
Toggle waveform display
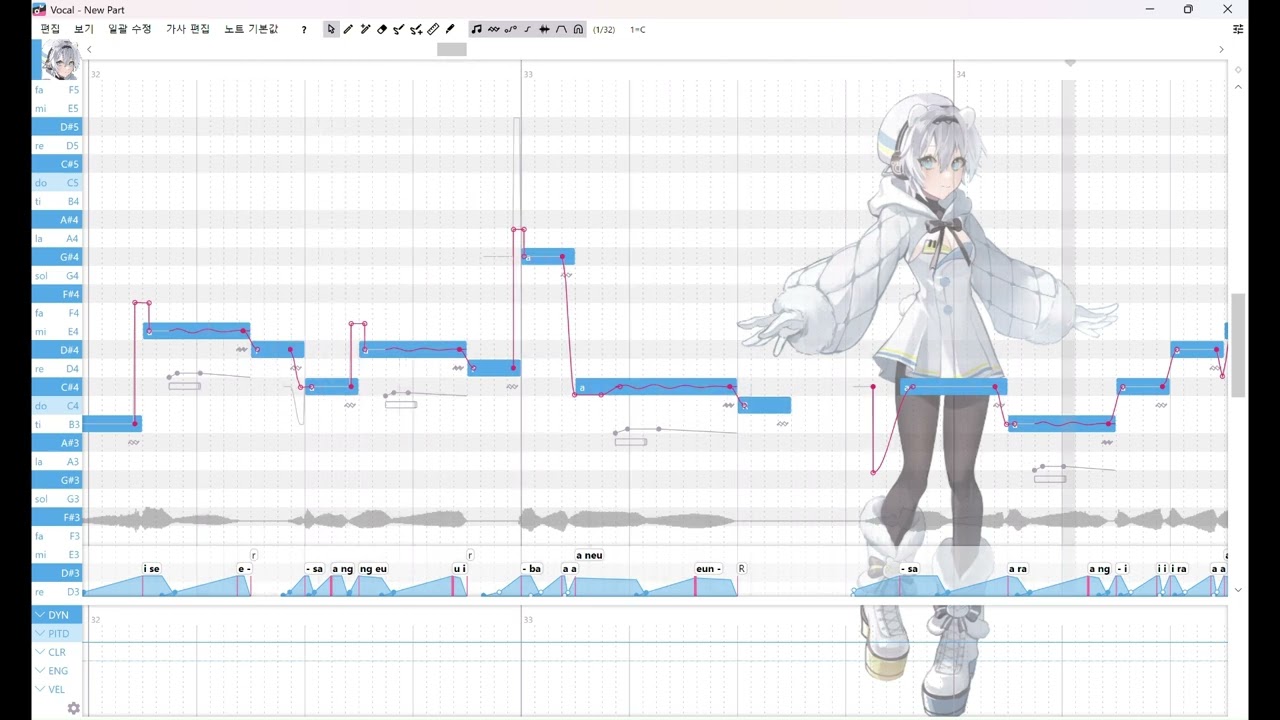[544, 29]
